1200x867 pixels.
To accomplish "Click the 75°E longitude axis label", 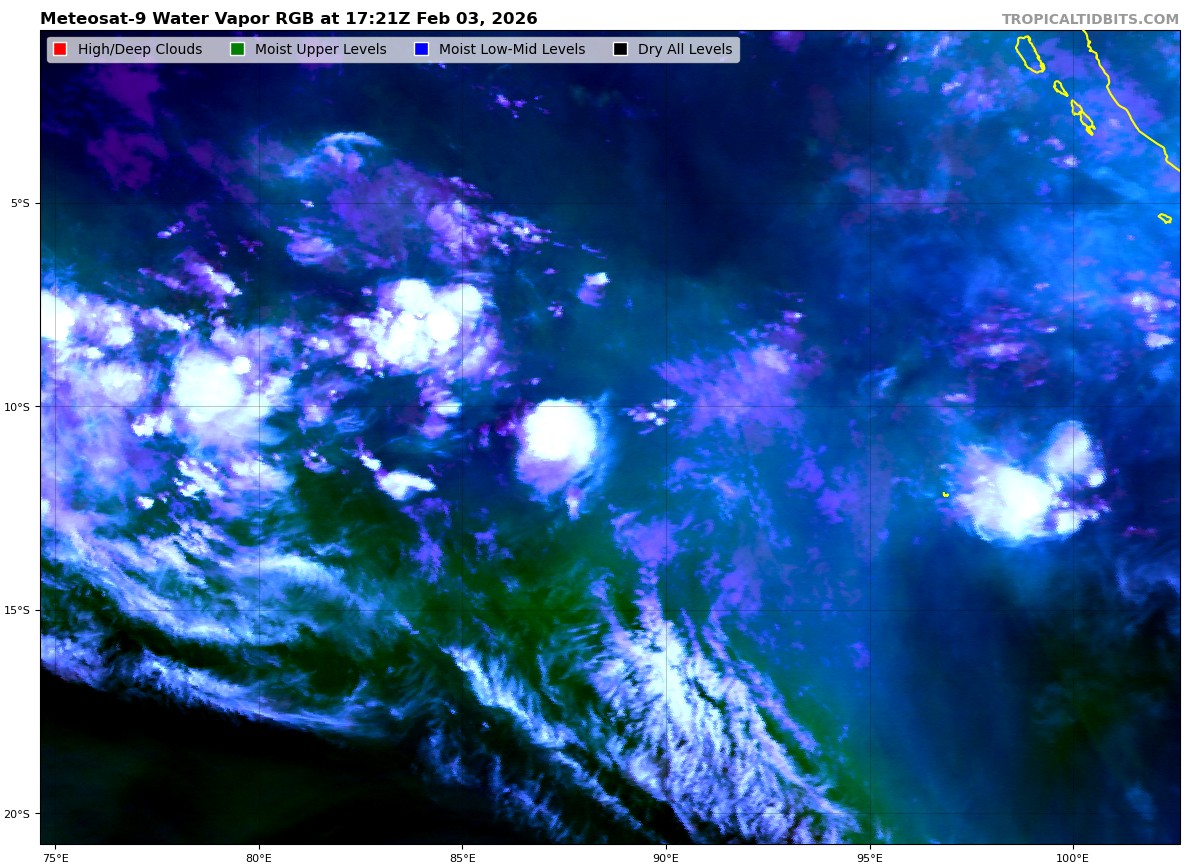I will (x=56, y=857).
